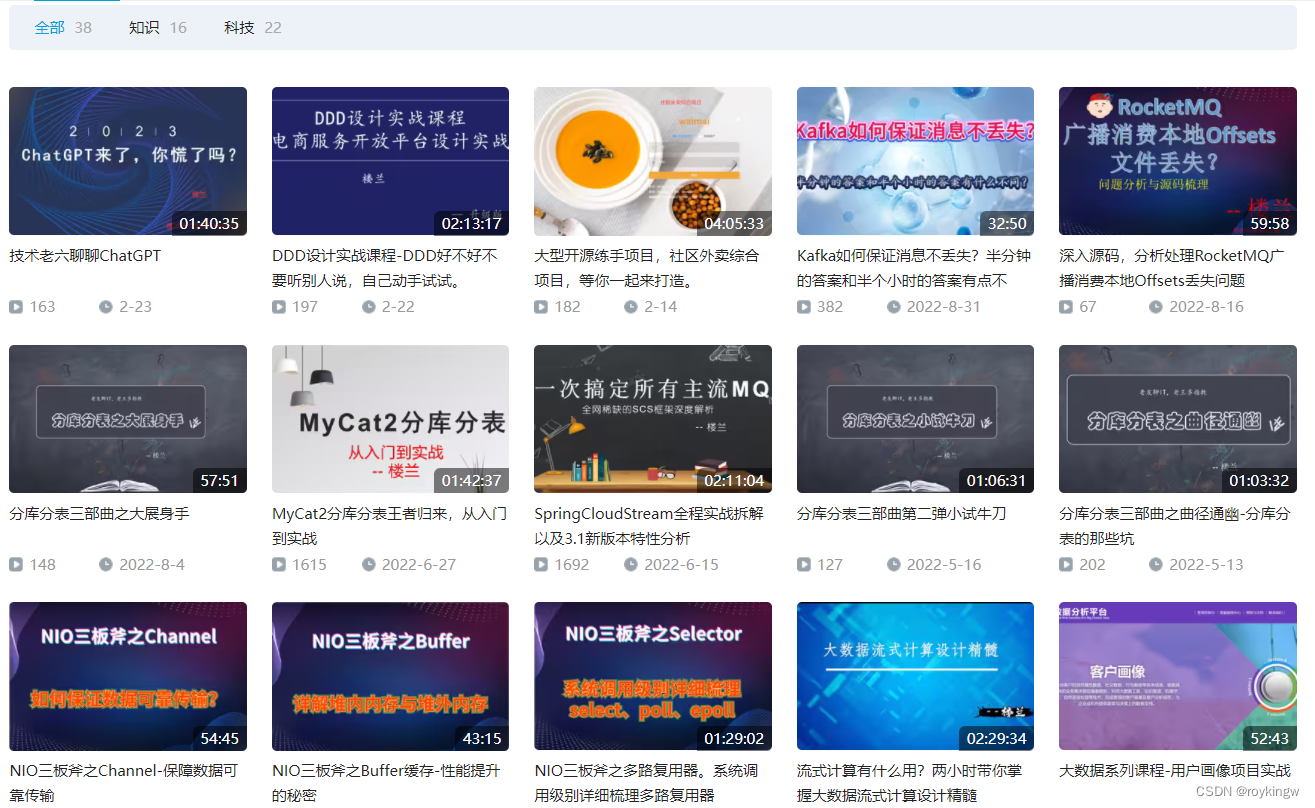Image resolution: width=1315 pixels, height=808 pixels.
Task: Open the 分库表之小试牛刀 thumbnail
Action: point(915,419)
